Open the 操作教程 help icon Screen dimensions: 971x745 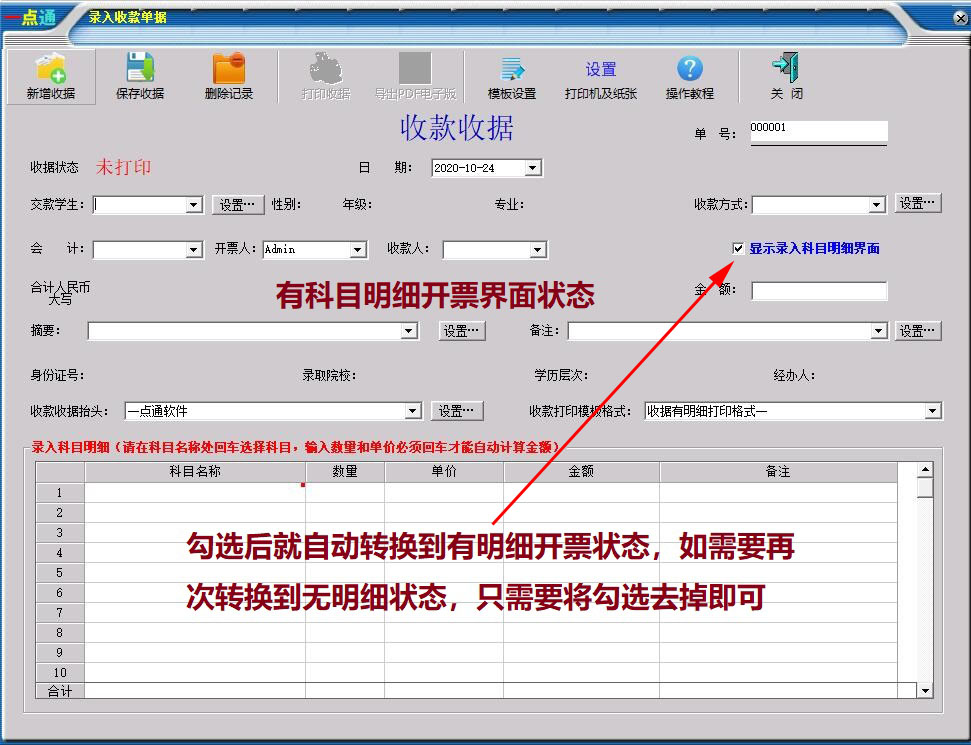coord(689,68)
